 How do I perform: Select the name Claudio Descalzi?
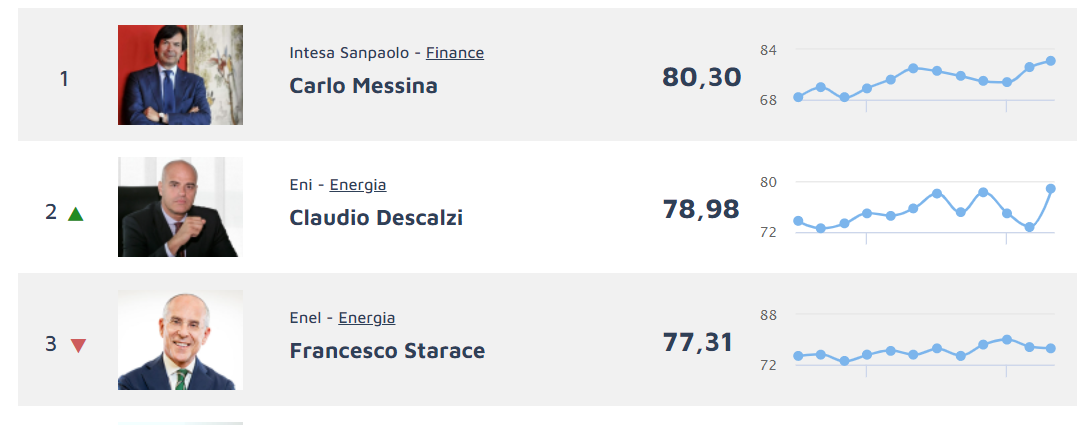pos(376,218)
